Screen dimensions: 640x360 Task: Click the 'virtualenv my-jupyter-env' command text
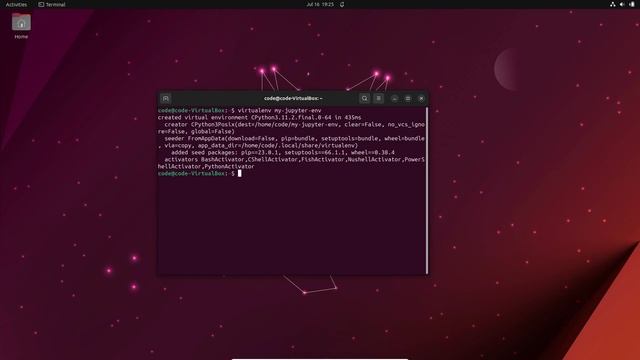point(279,111)
